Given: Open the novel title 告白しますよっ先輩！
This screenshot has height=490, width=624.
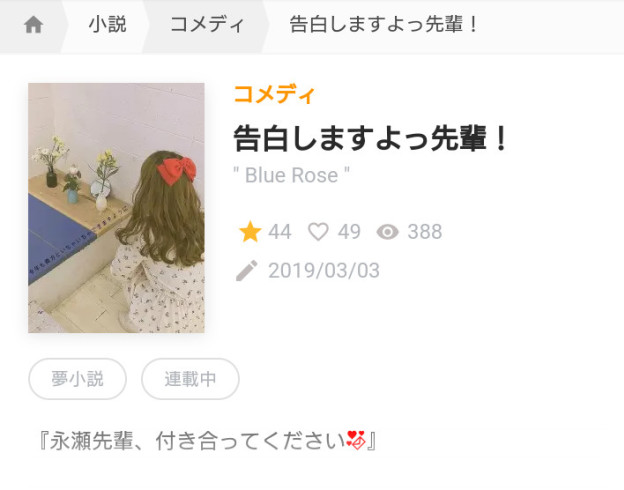Looking at the screenshot, I should point(371,138).
